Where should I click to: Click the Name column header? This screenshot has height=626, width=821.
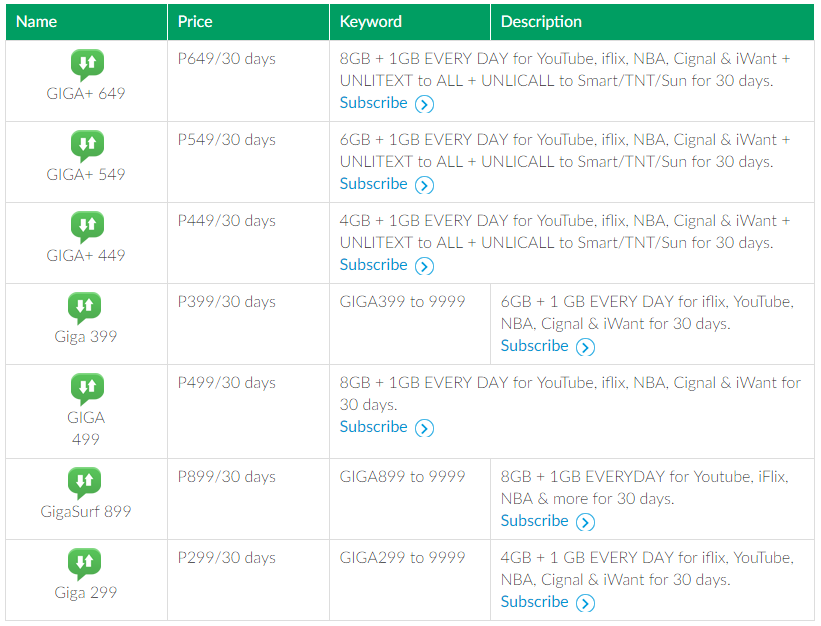[x=86, y=22]
